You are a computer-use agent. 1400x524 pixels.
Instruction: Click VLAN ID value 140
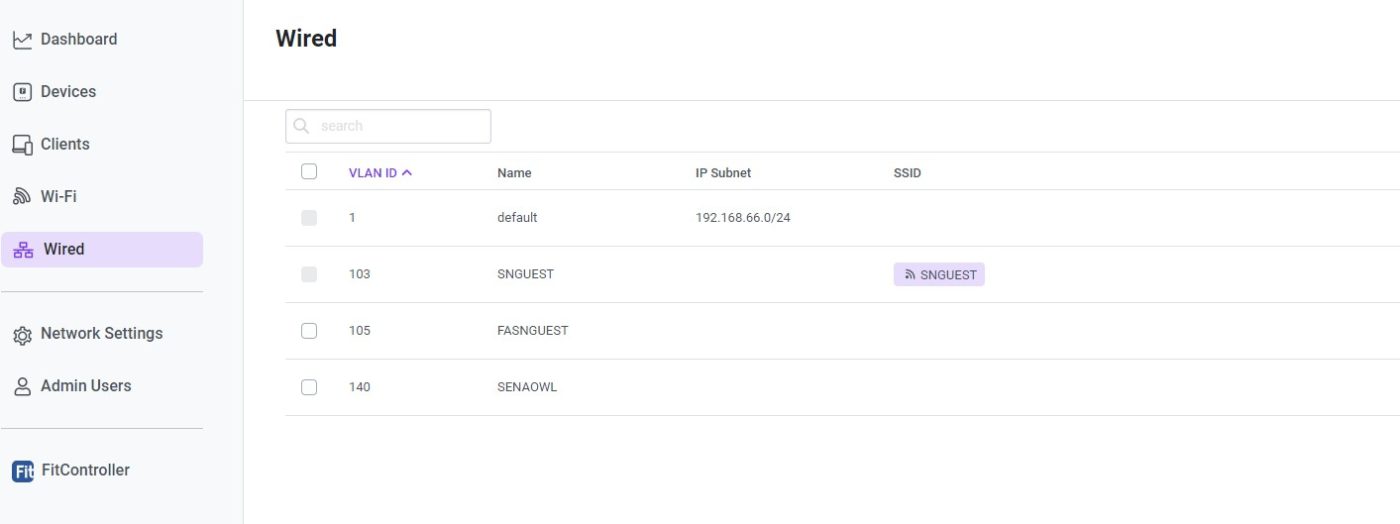(x=359, y=387)
